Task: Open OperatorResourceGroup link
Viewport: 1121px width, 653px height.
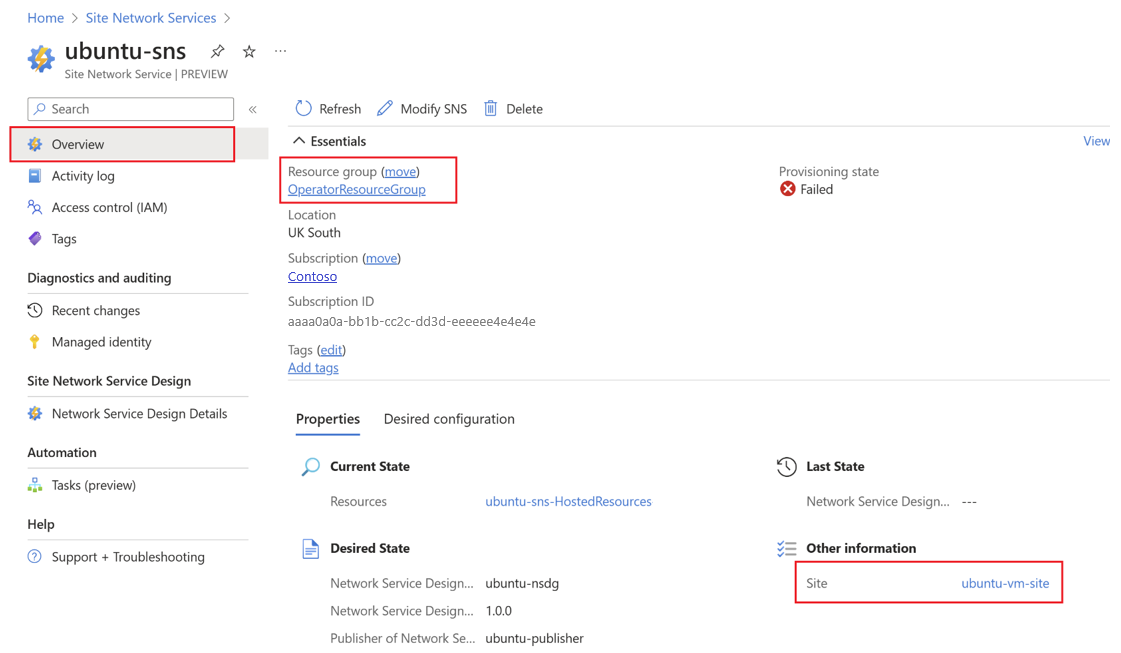Action: [x=357, y=190]
